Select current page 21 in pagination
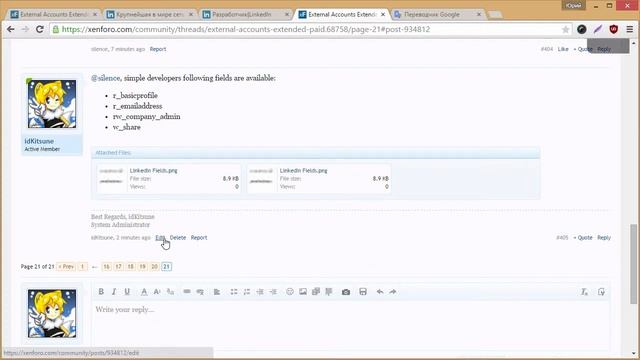 (166, 267)
